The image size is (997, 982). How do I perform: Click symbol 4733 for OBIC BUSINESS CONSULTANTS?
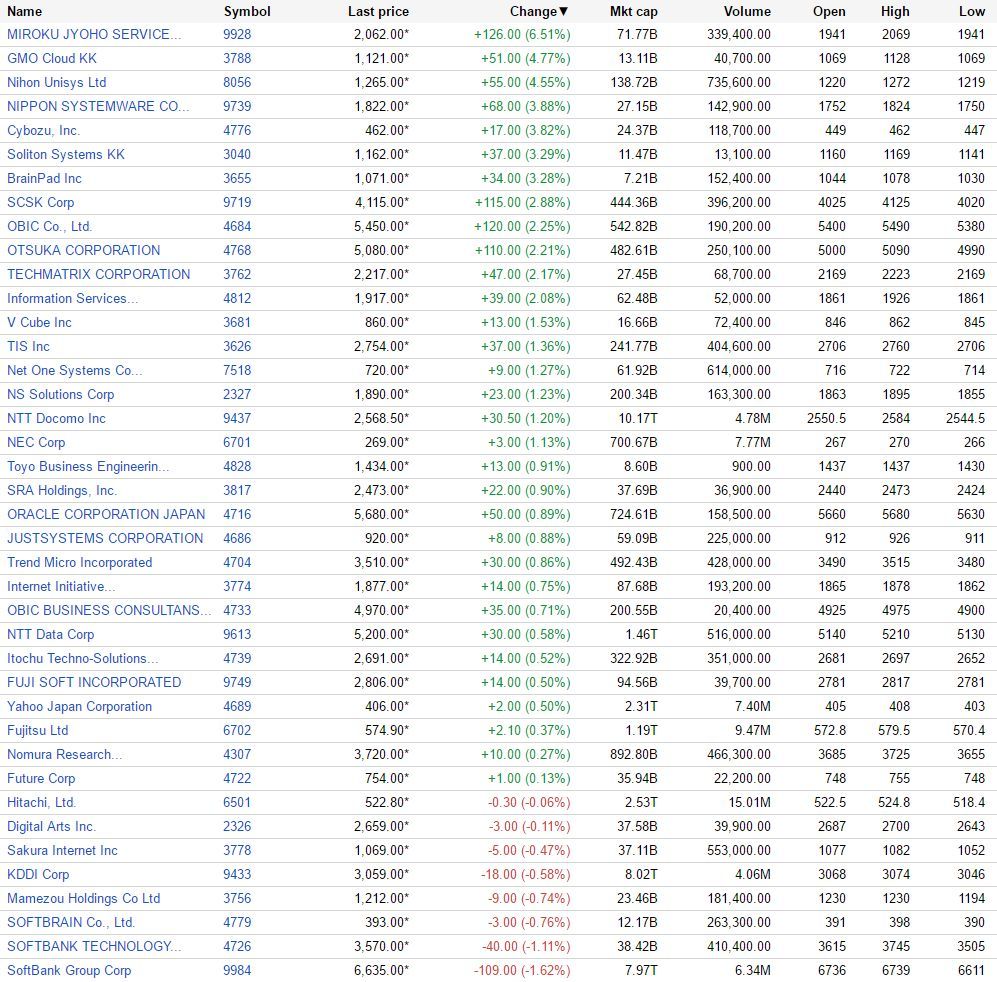pos(237,611)
